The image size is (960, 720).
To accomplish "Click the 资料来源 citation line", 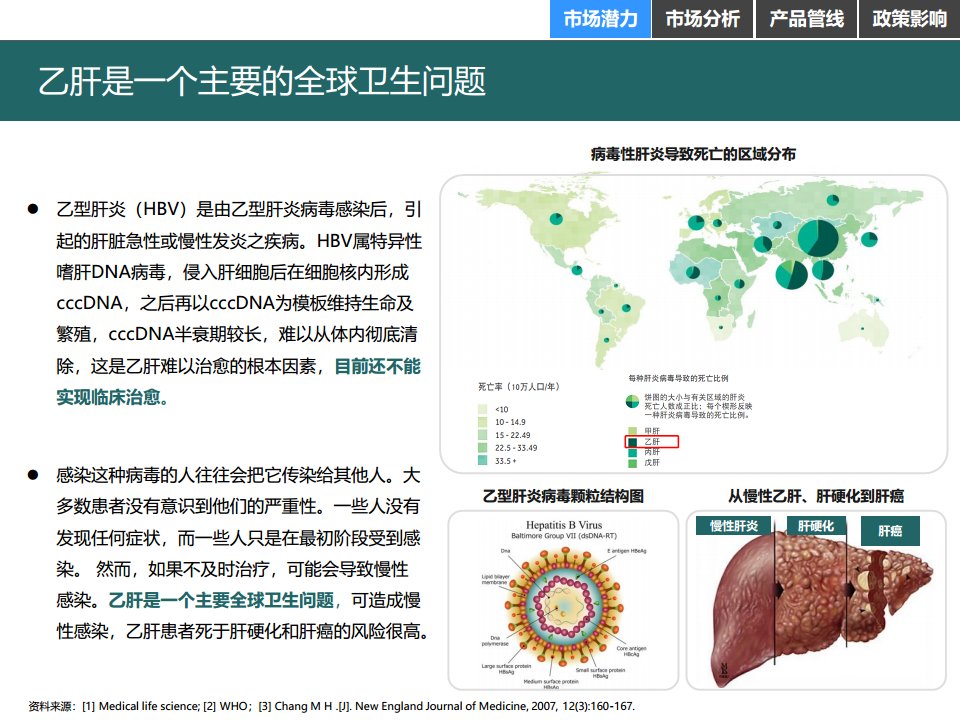I will tap(331, 706).
